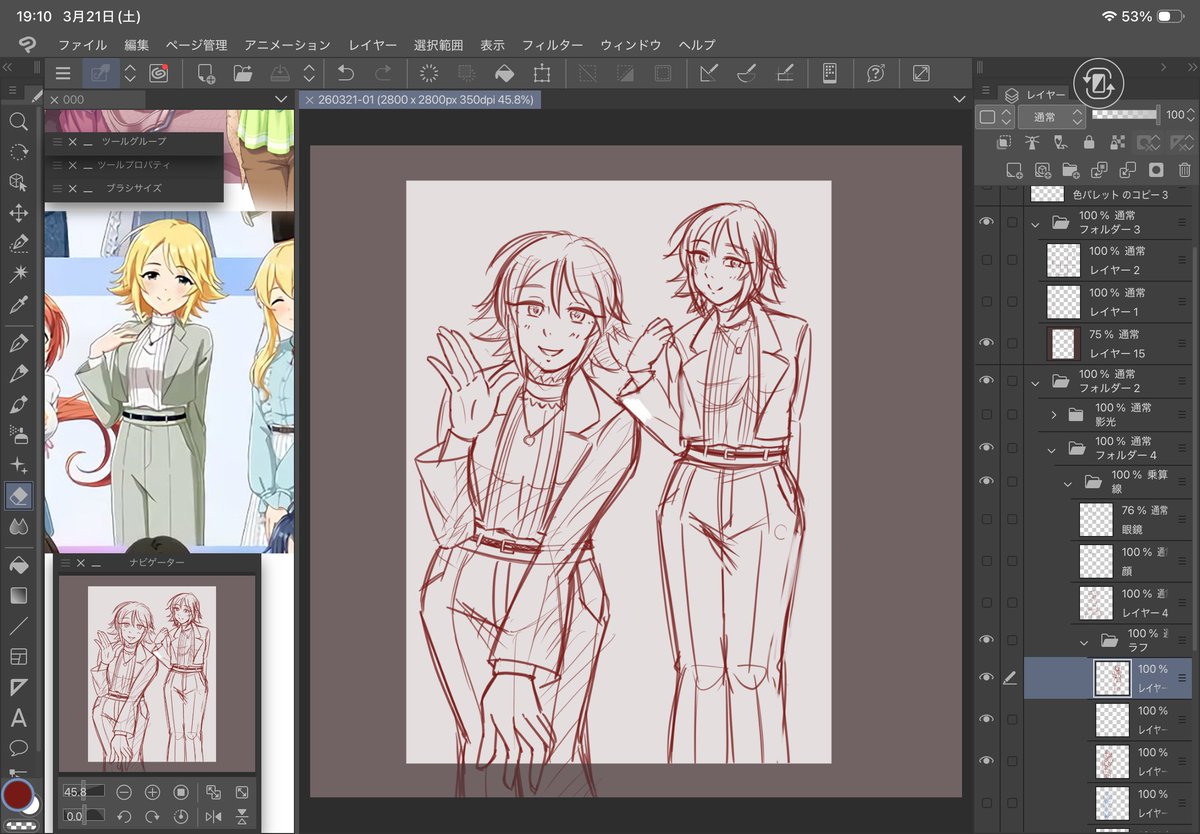Click the Navigator preview thumbnail
This screenshot has width=1200, height=834.
pyautogui.click(x=157, y=673)
